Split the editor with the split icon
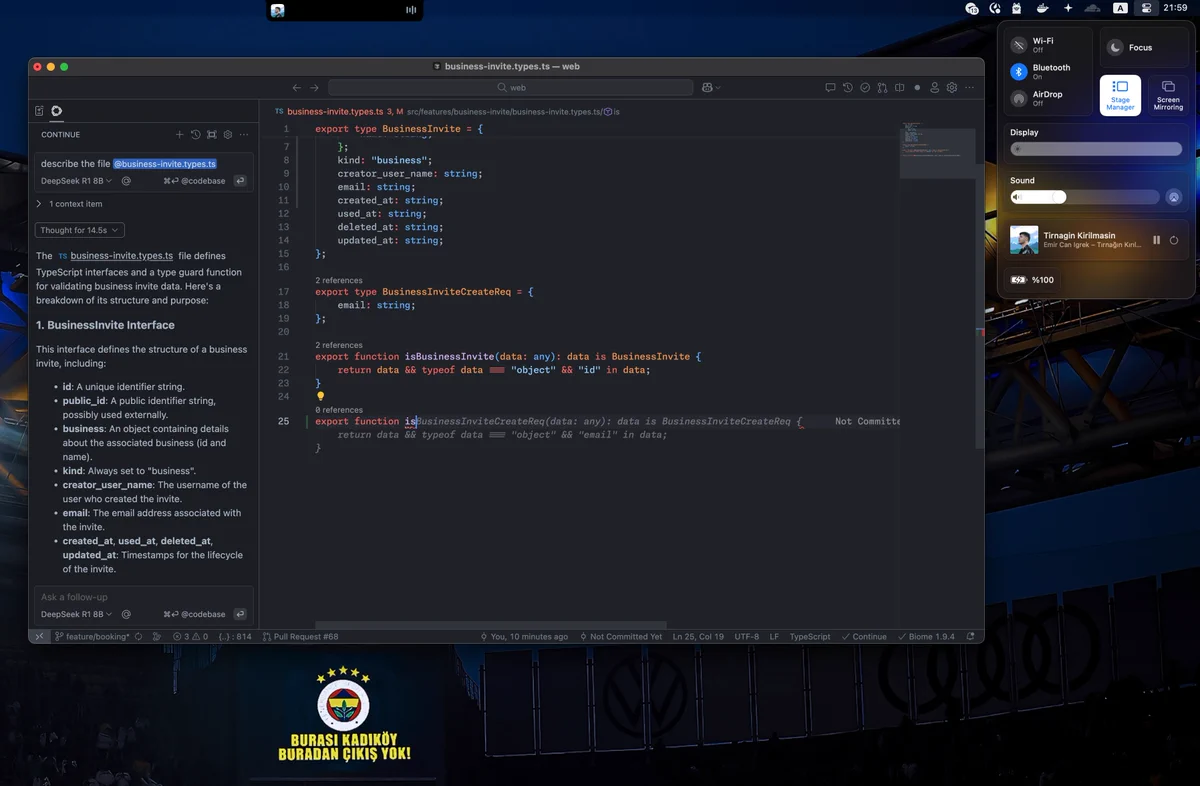Screen dimensions: 1200x786 (x=899, y=88)
